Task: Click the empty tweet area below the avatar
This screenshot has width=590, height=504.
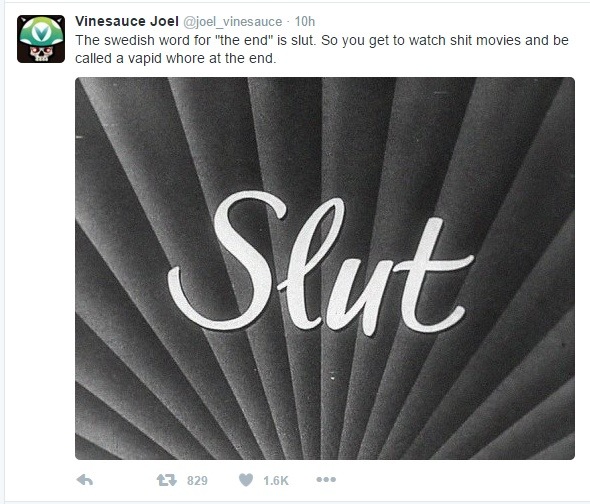Action: click(x=40, y=263)
